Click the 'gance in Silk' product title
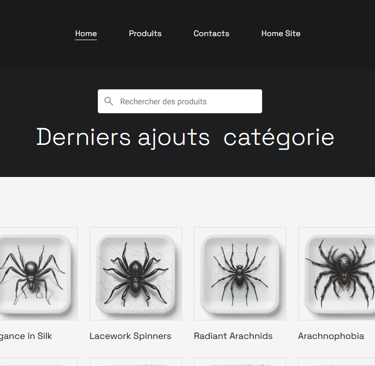 coord(26,336)
